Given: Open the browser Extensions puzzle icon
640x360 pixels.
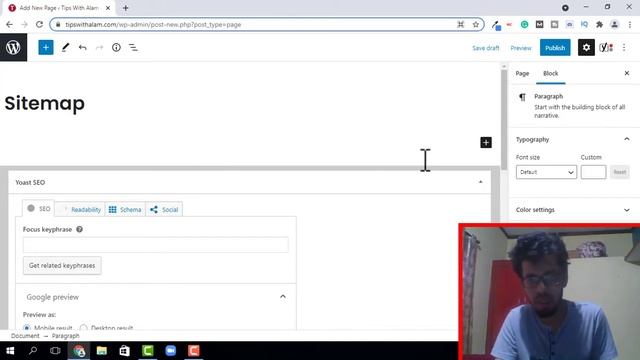Looking at the screenshot, I should pos(599,24).
